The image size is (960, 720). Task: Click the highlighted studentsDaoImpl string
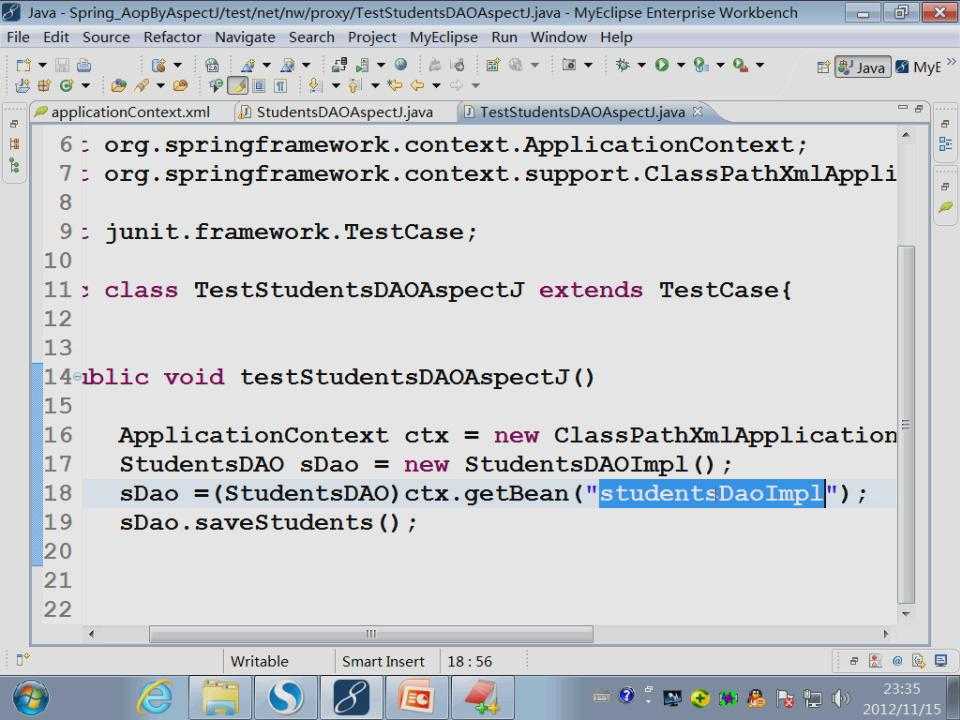coord(711,493)
